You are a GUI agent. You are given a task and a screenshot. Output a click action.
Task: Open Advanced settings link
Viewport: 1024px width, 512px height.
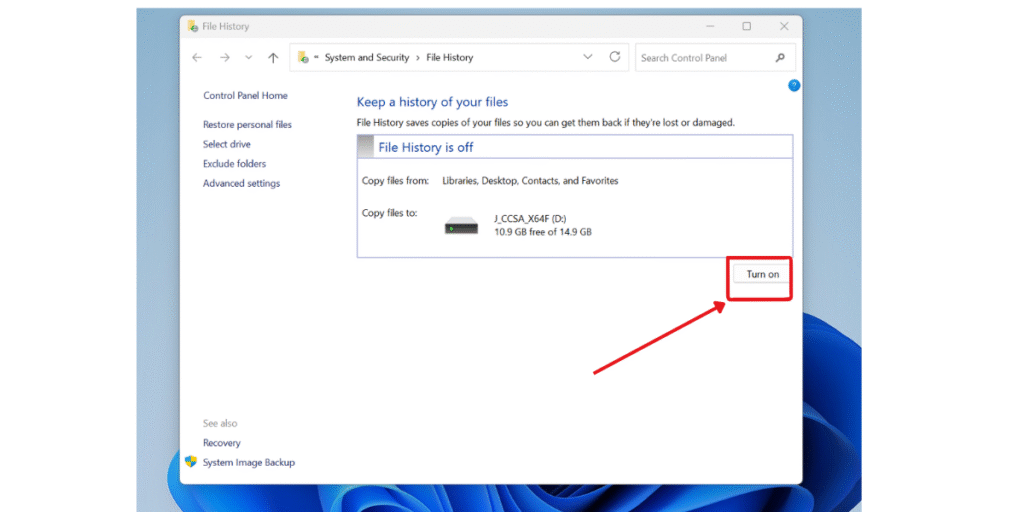241,184
